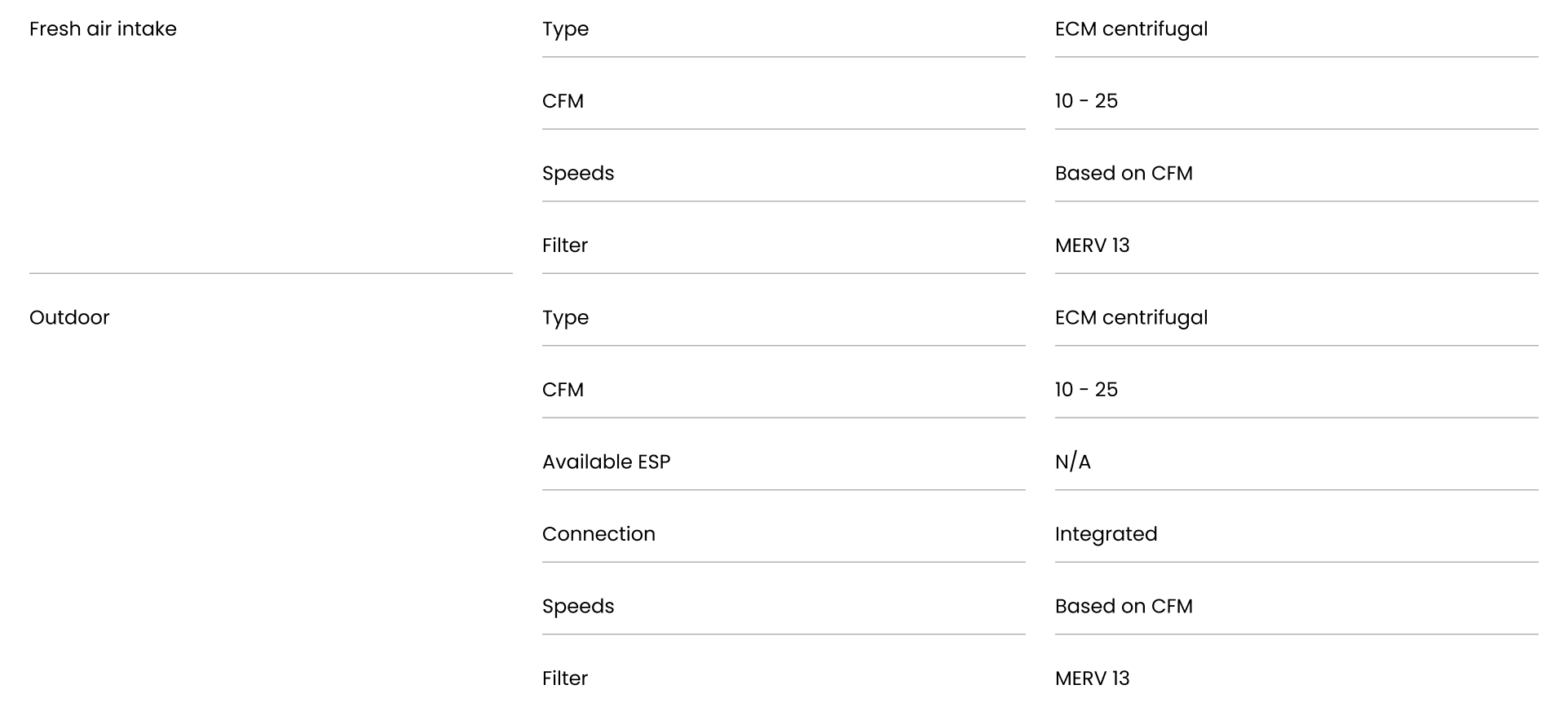Select the Fresh air intake heading
The image size is (1568, 707).
103,29
